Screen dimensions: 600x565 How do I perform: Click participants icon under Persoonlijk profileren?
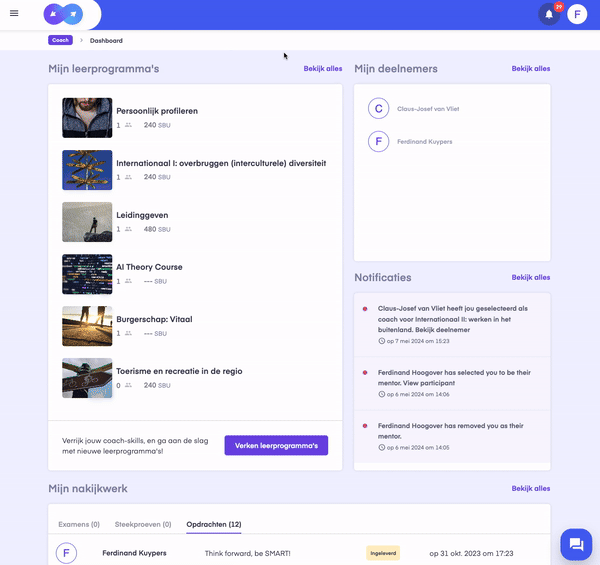[x=128, y=125]
